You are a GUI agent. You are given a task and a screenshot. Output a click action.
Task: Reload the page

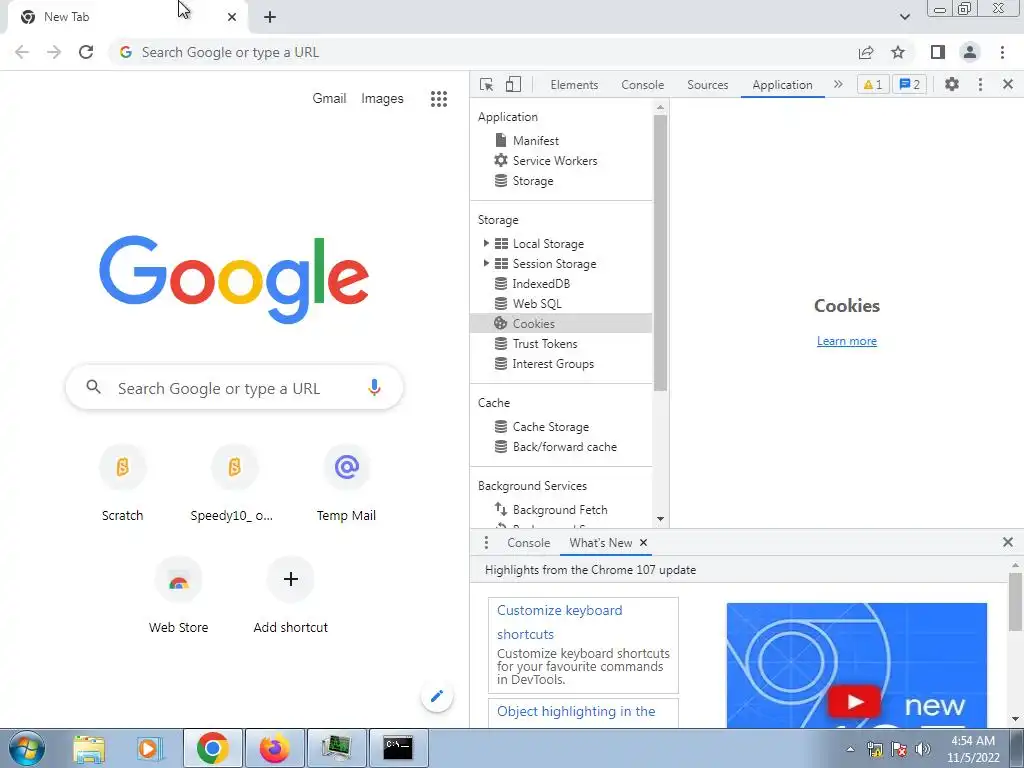(x=86, y=52)
